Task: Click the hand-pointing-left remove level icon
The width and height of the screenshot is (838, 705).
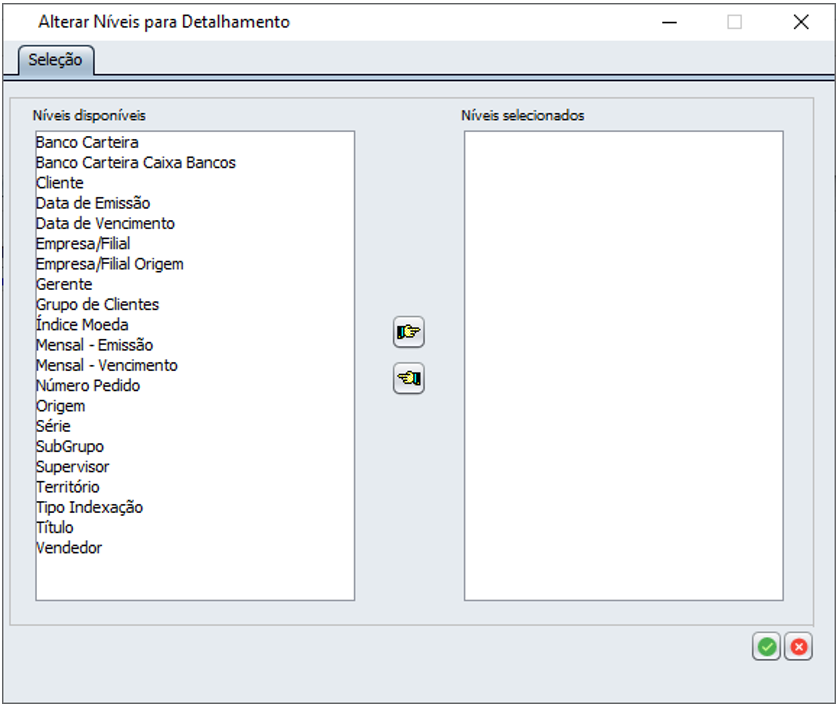Action: pyautogui.click(x=409, y=378)
